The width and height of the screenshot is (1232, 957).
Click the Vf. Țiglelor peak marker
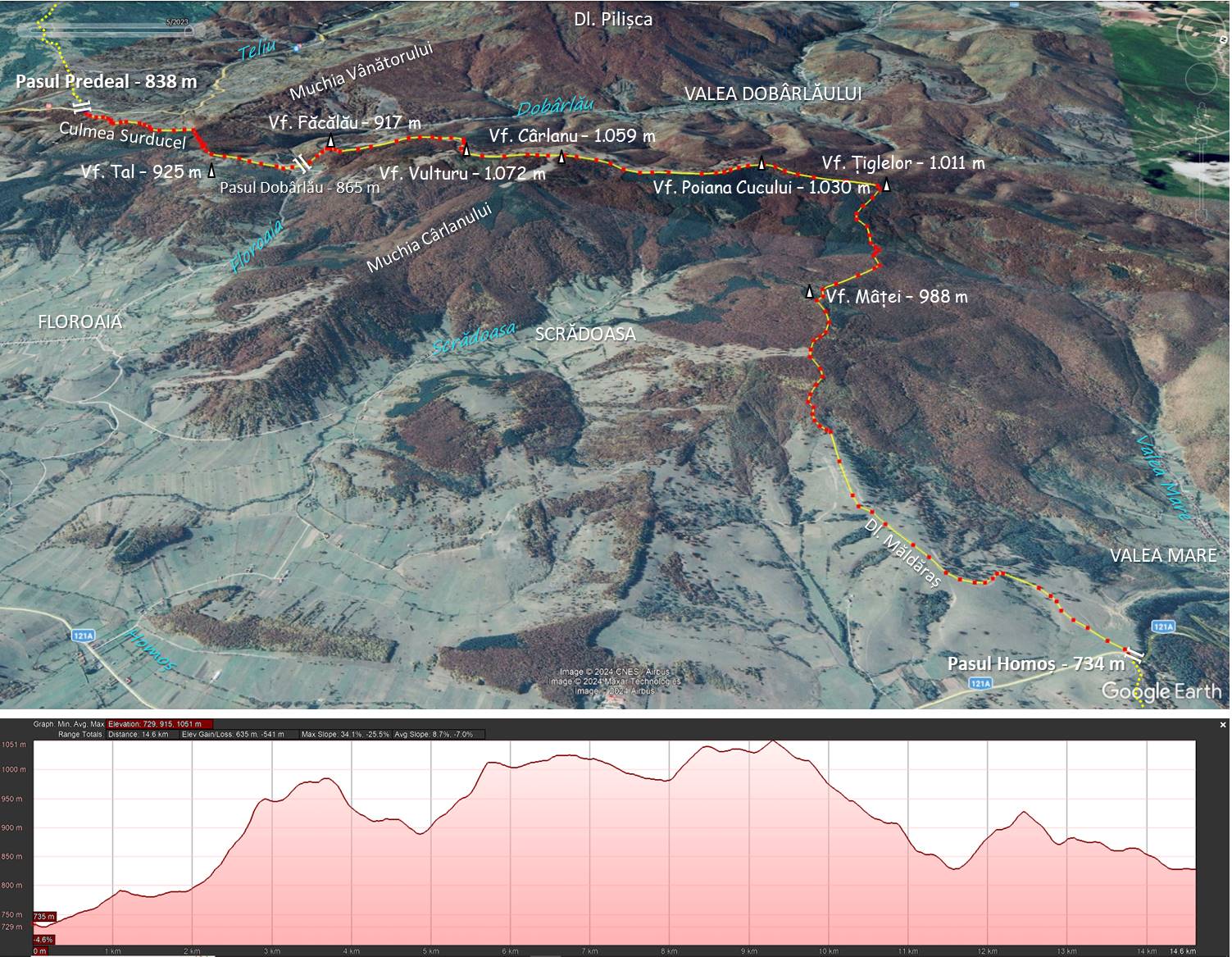tap(886, 186)
